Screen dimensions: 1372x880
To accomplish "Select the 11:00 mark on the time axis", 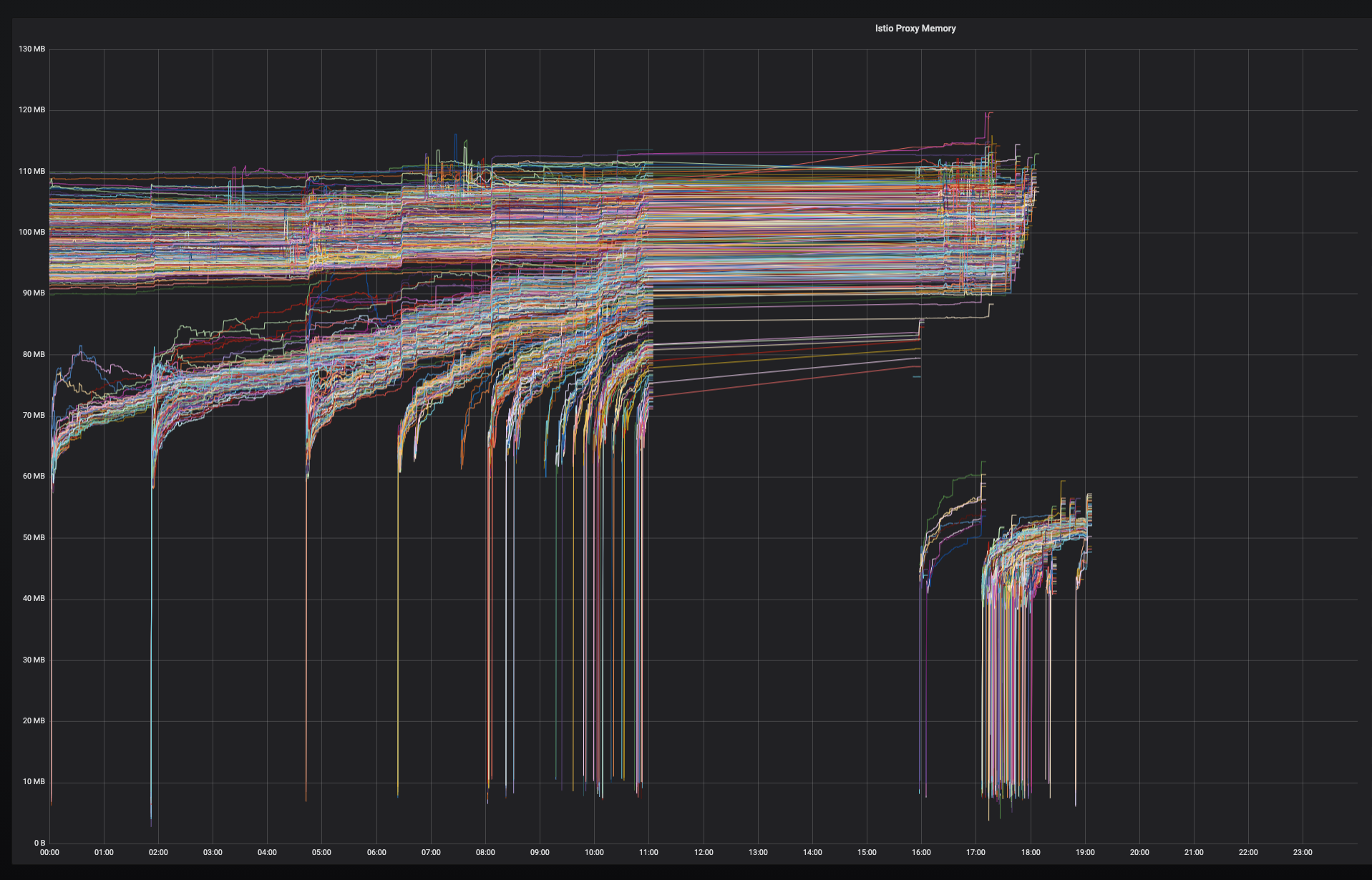I will [x=648, y=852].
